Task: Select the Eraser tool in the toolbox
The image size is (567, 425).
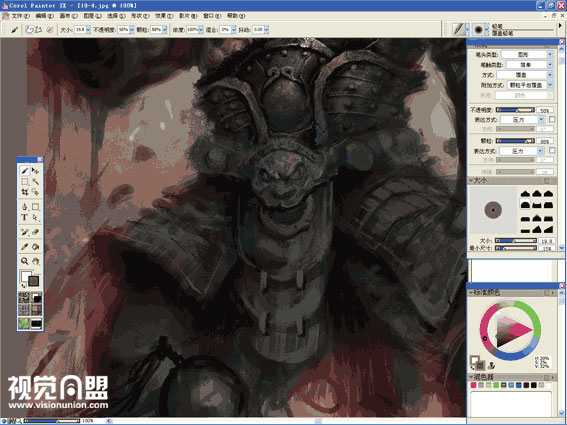Action: 35,232
